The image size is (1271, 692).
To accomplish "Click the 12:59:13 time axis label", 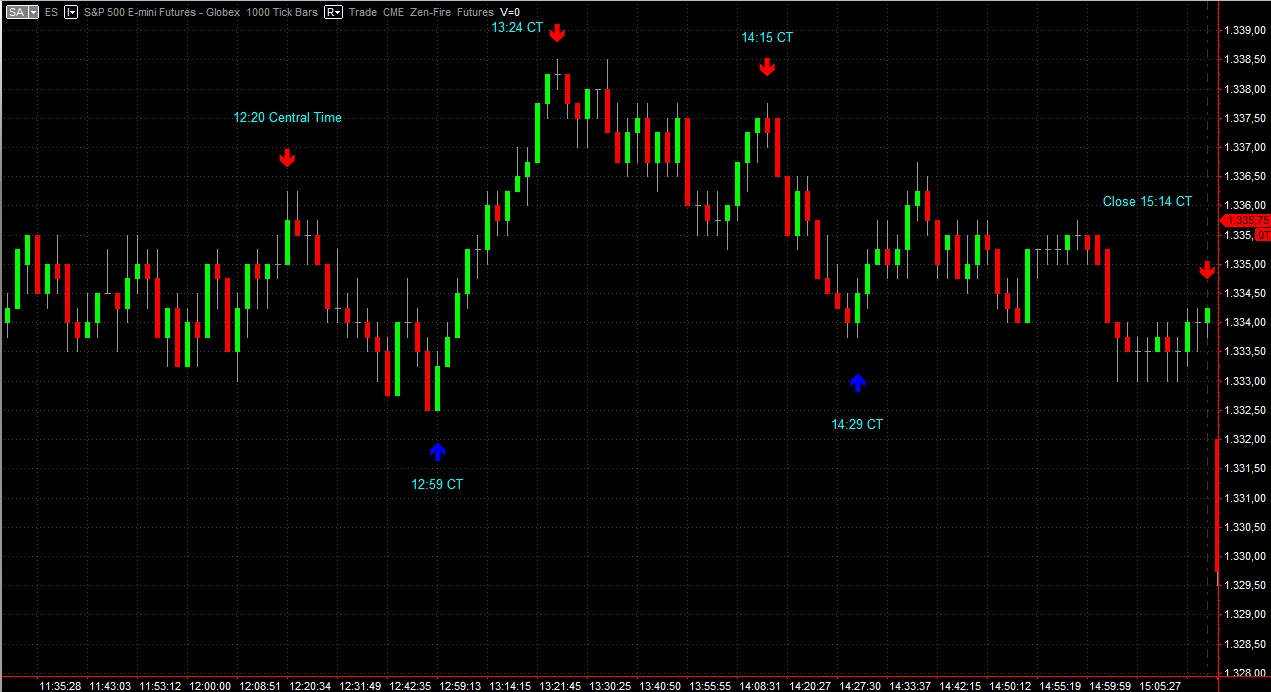I will pyautogui.click(x=460, y=686).
